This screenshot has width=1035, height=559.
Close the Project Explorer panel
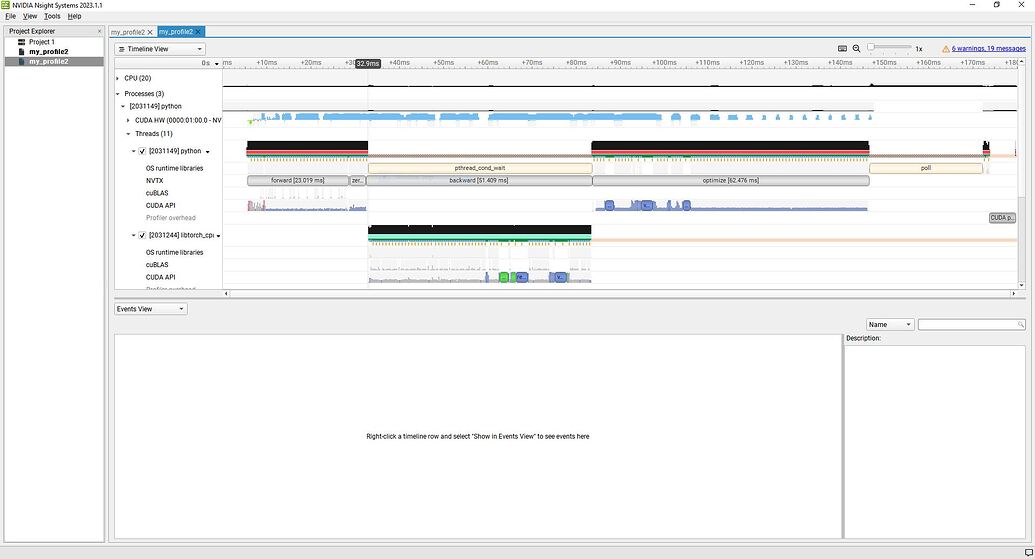pos(99,31)
